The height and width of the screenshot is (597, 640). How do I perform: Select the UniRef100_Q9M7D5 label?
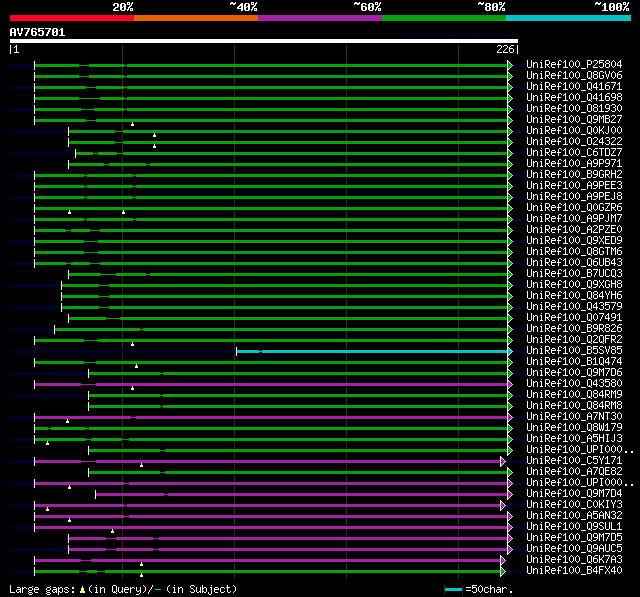click(574, 538)
